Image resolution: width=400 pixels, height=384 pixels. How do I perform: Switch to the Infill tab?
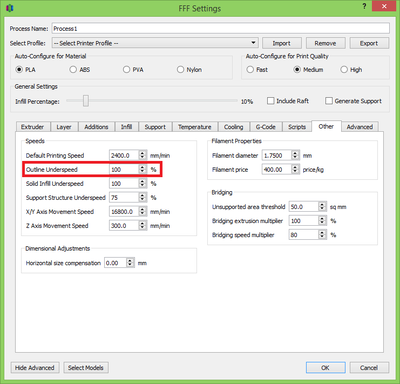[x=126, y=127]
